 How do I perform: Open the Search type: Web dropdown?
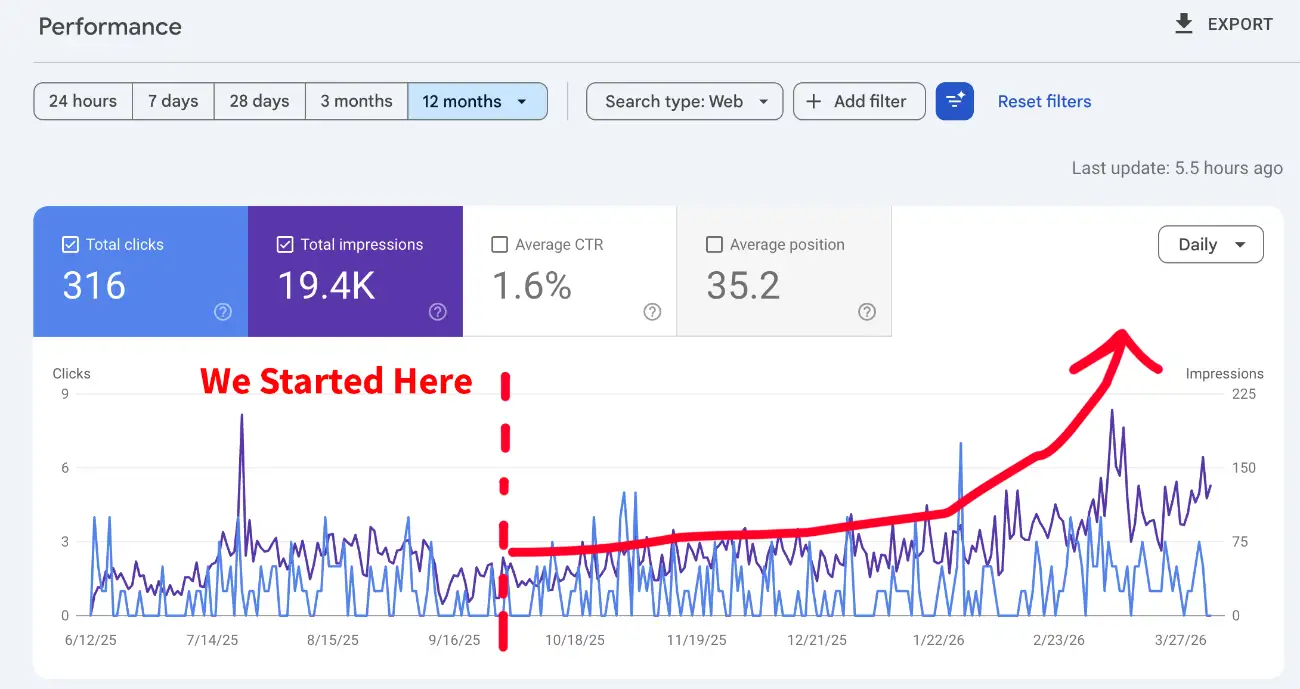click(684, 101)
